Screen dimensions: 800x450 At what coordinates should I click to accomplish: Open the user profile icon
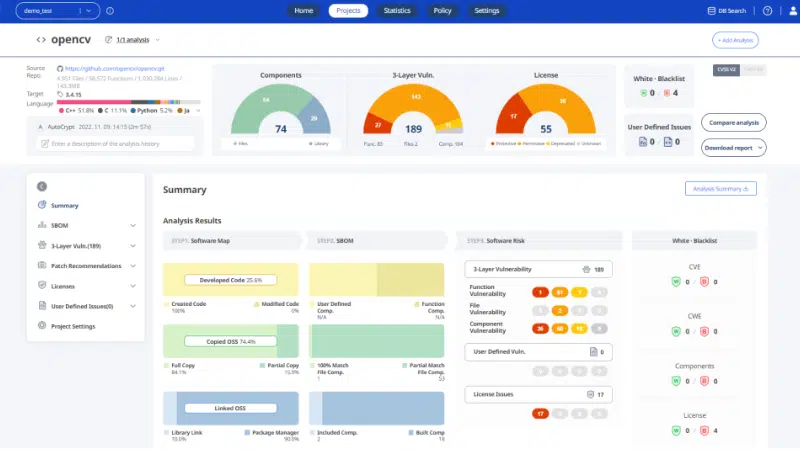click(x=785, y=11)
